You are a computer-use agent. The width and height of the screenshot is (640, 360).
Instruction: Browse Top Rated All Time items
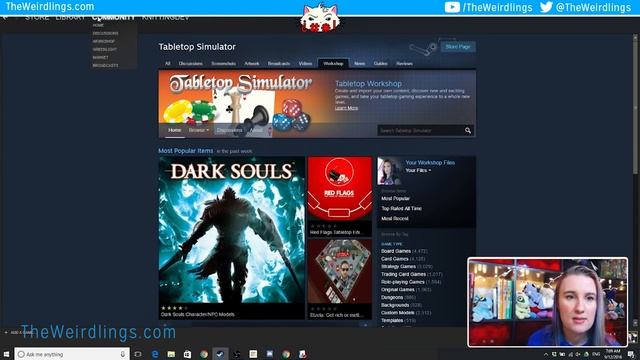402,209
